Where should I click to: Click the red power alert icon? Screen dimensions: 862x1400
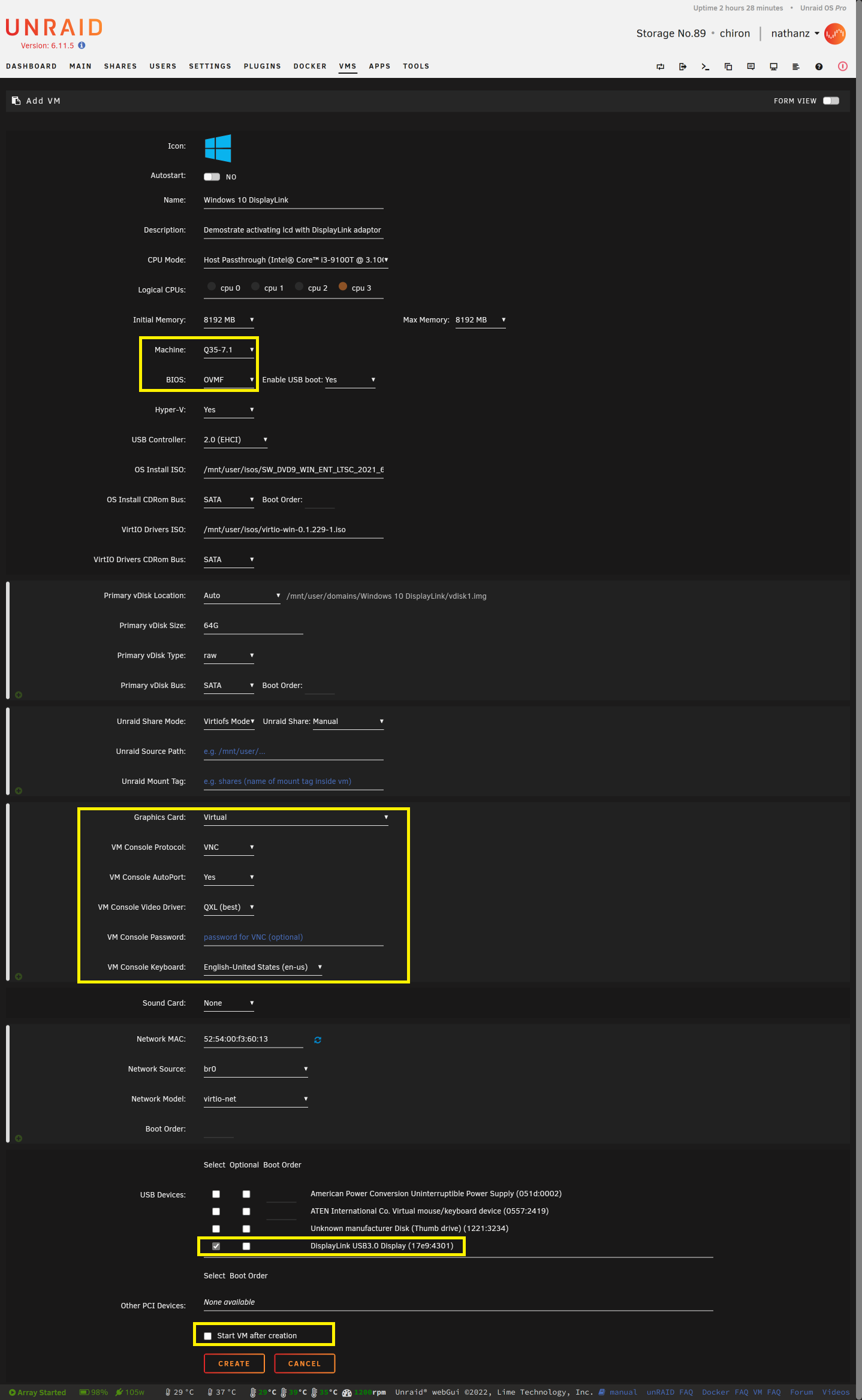click(842, 67)
